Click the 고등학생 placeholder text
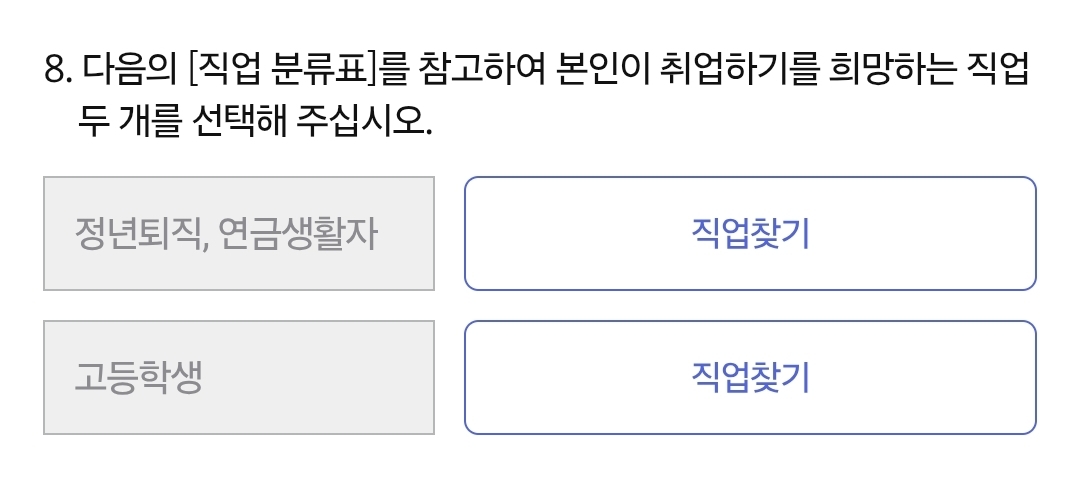Image resolution: width=1080 pixels, height=498 pixels. (x=138, y=379)
